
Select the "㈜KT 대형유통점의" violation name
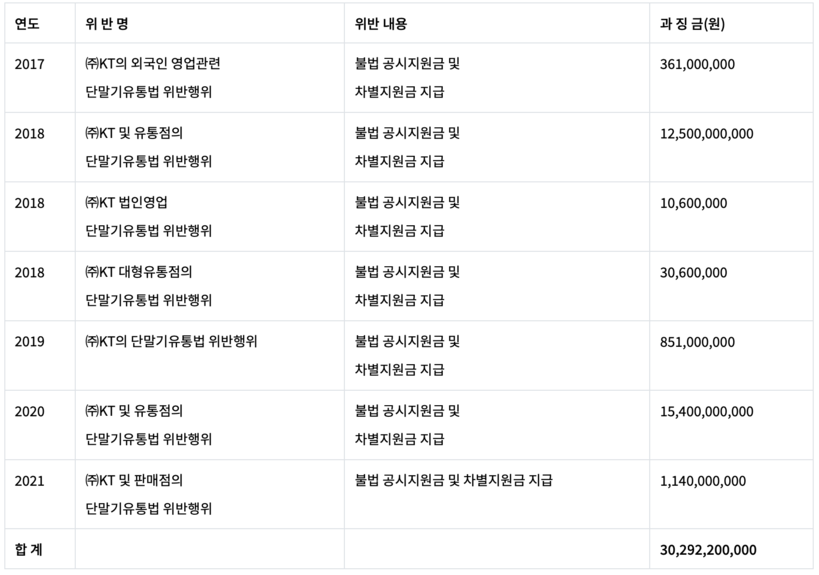coord(138,273)
